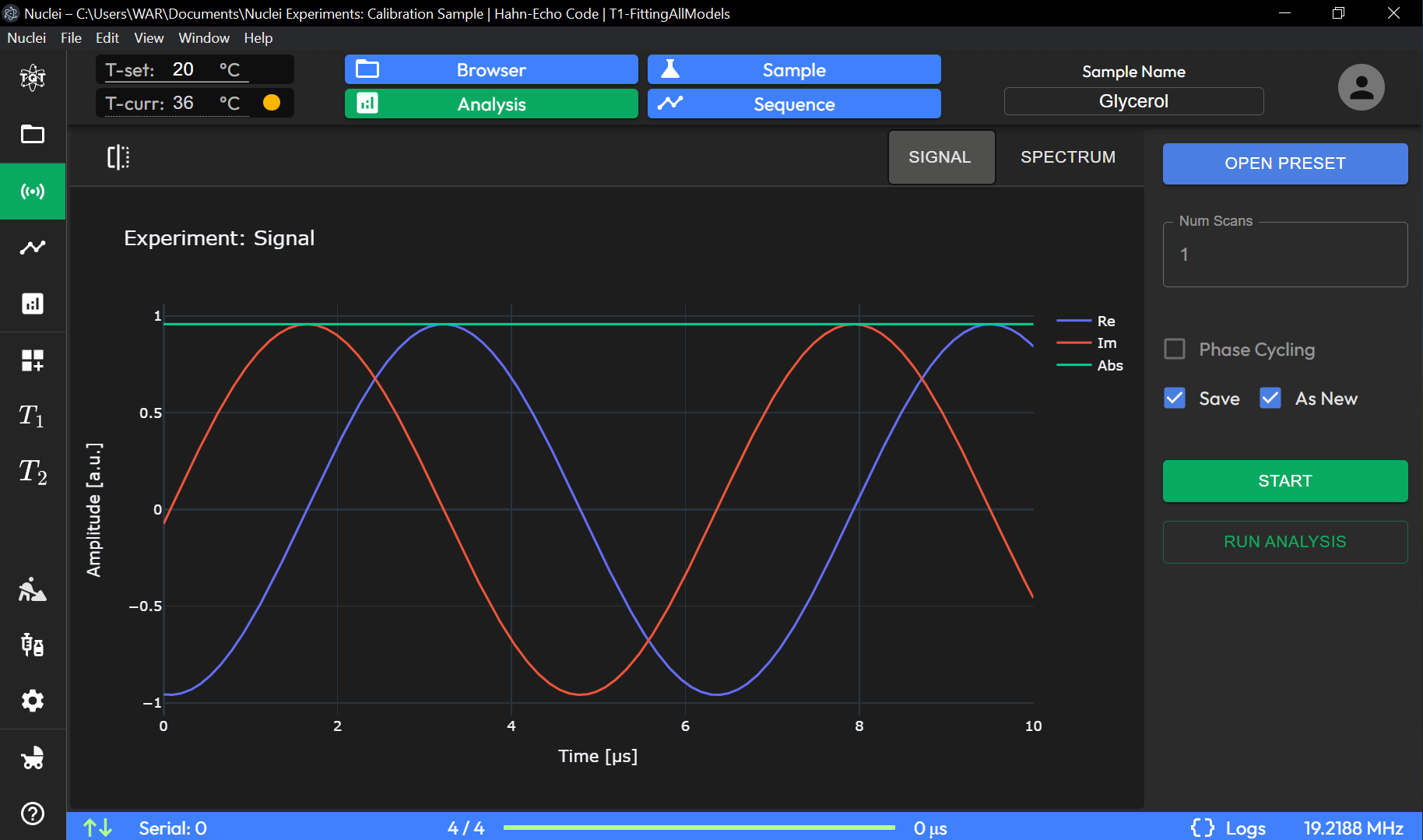
Task: Click the Experiment: Signal plot title
Action: pos(220,238)
